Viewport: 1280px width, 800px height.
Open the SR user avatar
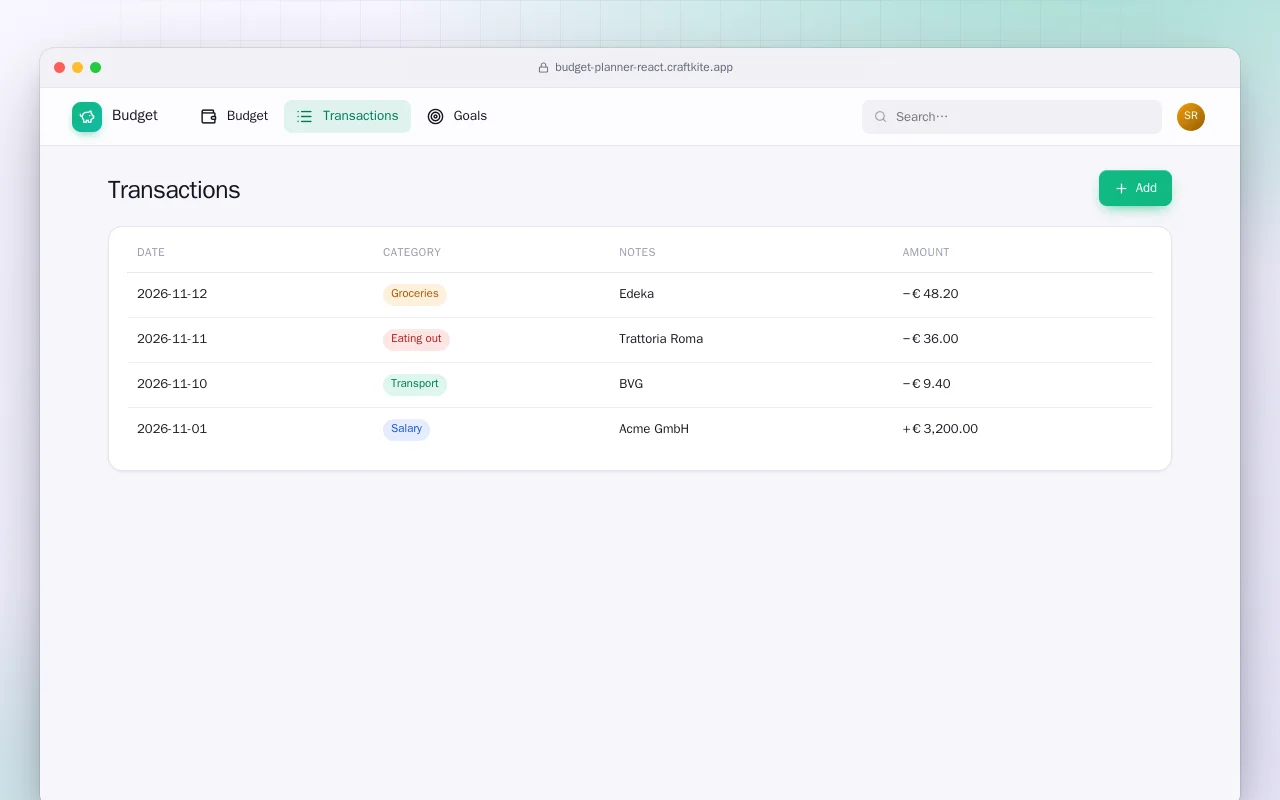[1191, 117]
